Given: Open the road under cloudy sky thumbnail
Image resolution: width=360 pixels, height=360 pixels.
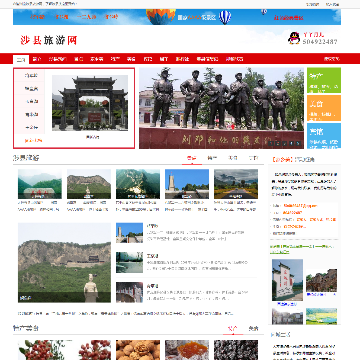Looking at the screenshot, I should [x=236, y=184].
